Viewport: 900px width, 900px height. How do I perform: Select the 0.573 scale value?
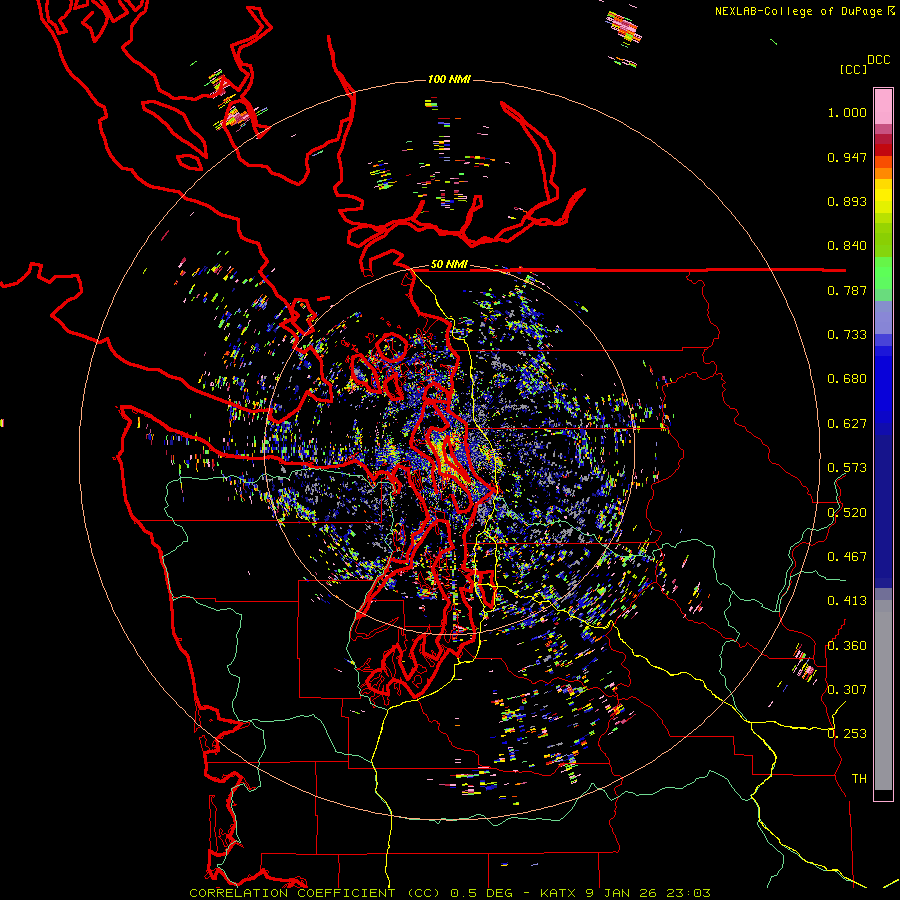click(847, 468)
